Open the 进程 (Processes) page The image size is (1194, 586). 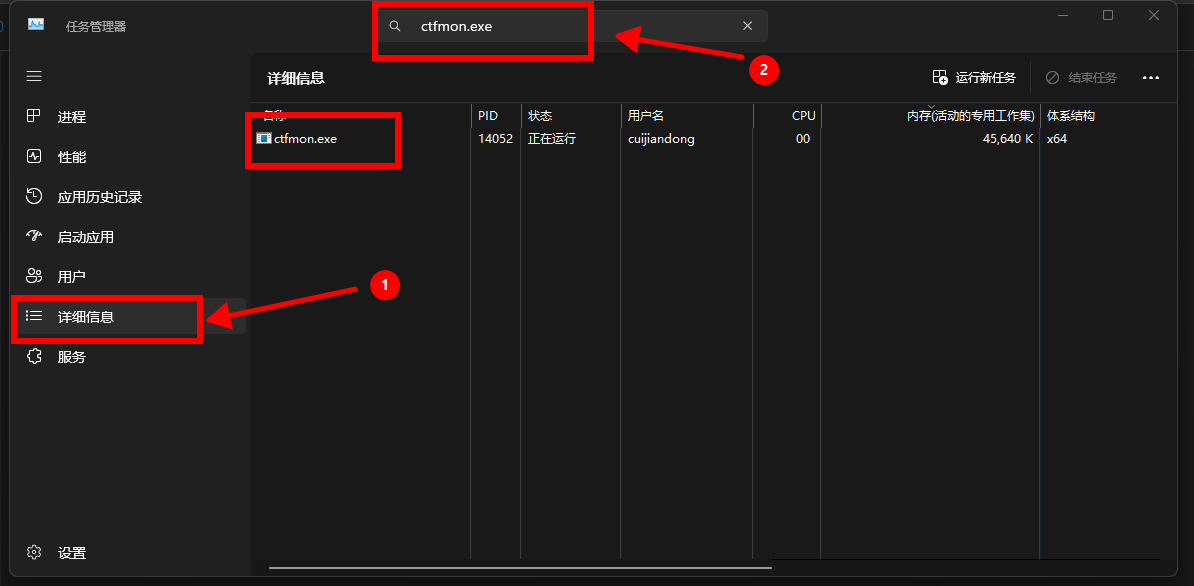click(72, 117)
